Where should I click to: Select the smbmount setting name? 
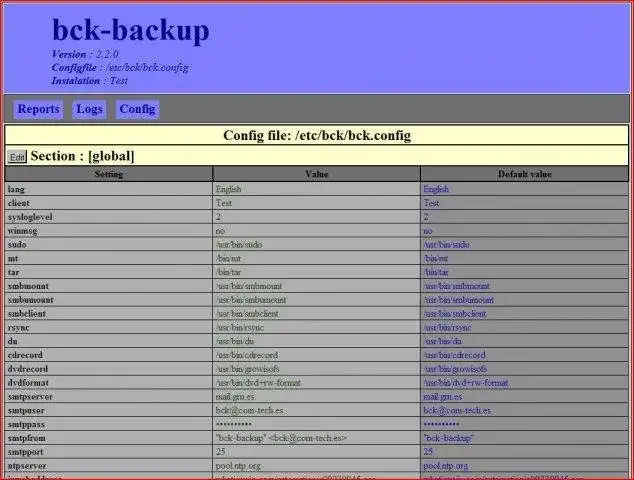click(x=28, y=286)
